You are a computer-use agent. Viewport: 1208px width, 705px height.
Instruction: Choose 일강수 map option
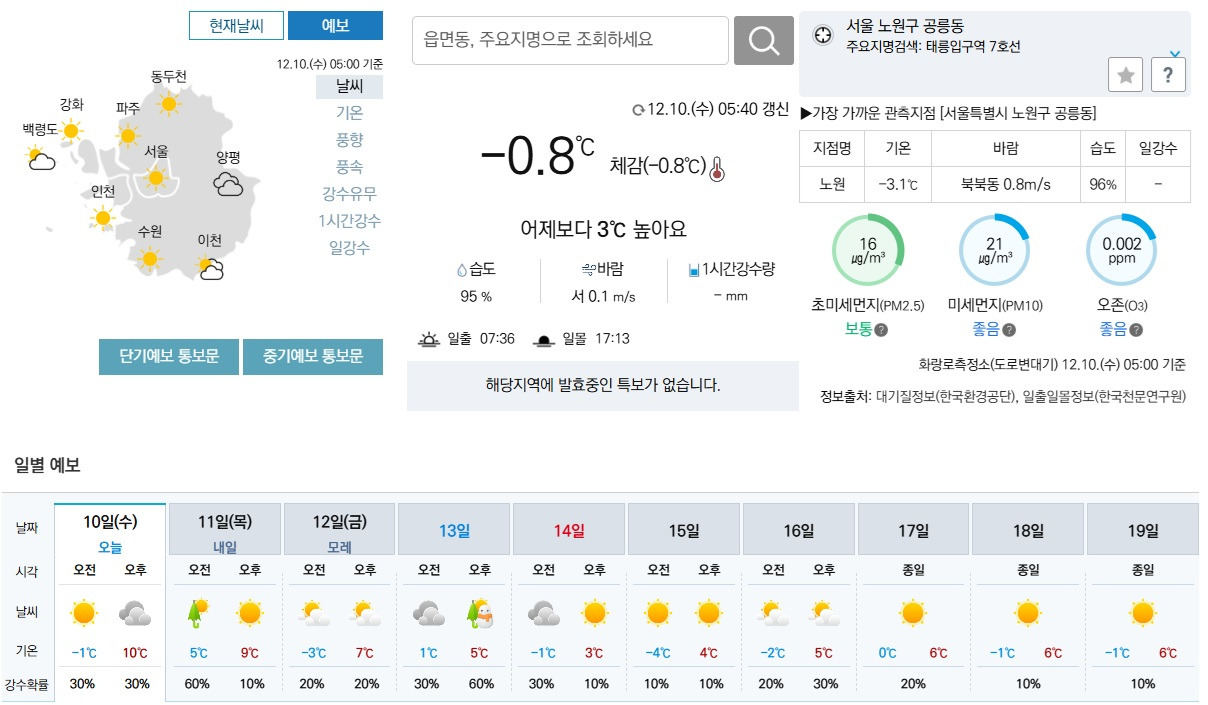pos(349,248)
